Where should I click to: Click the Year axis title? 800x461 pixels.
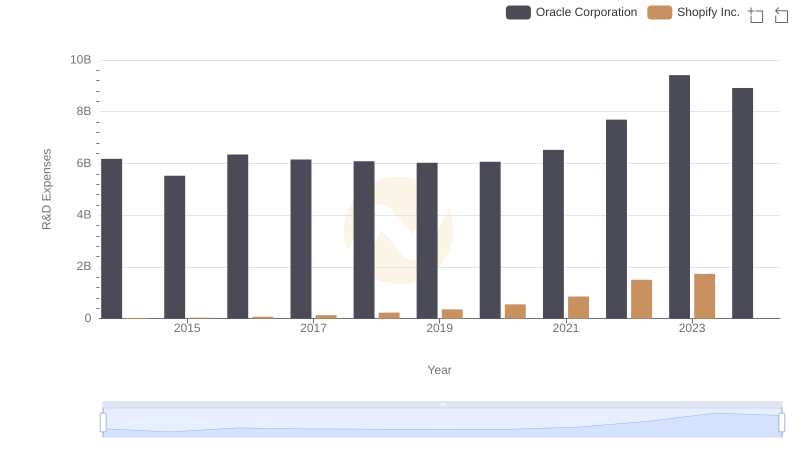[439, 370]
